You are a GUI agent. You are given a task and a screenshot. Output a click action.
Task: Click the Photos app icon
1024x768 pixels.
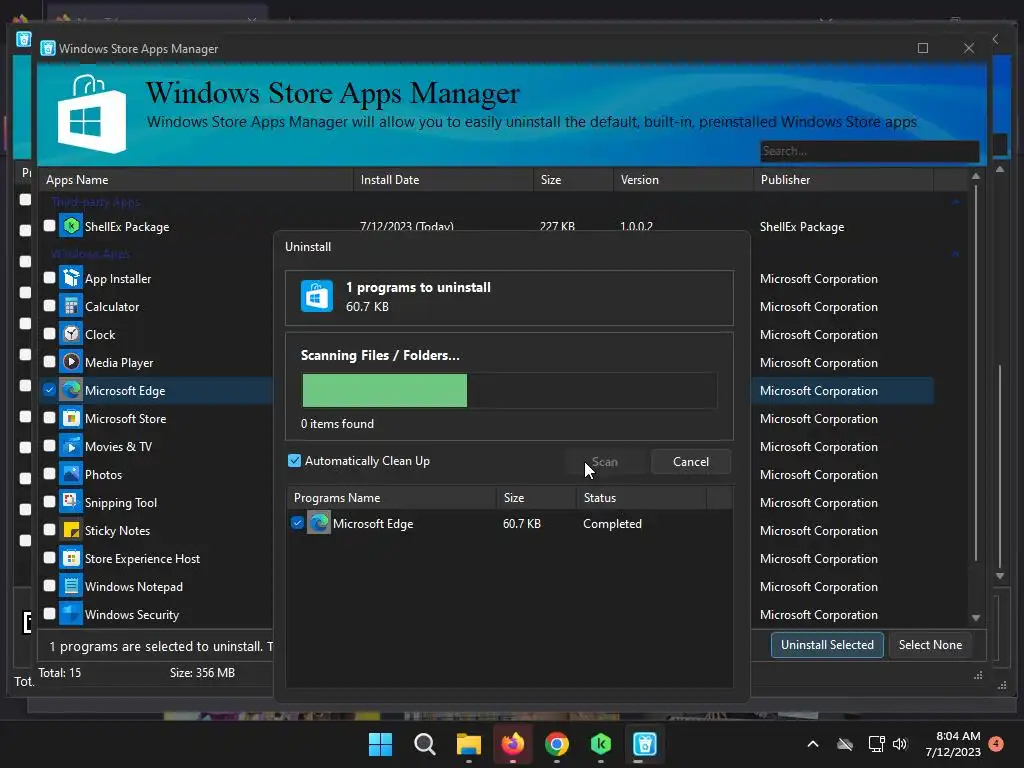71,474
